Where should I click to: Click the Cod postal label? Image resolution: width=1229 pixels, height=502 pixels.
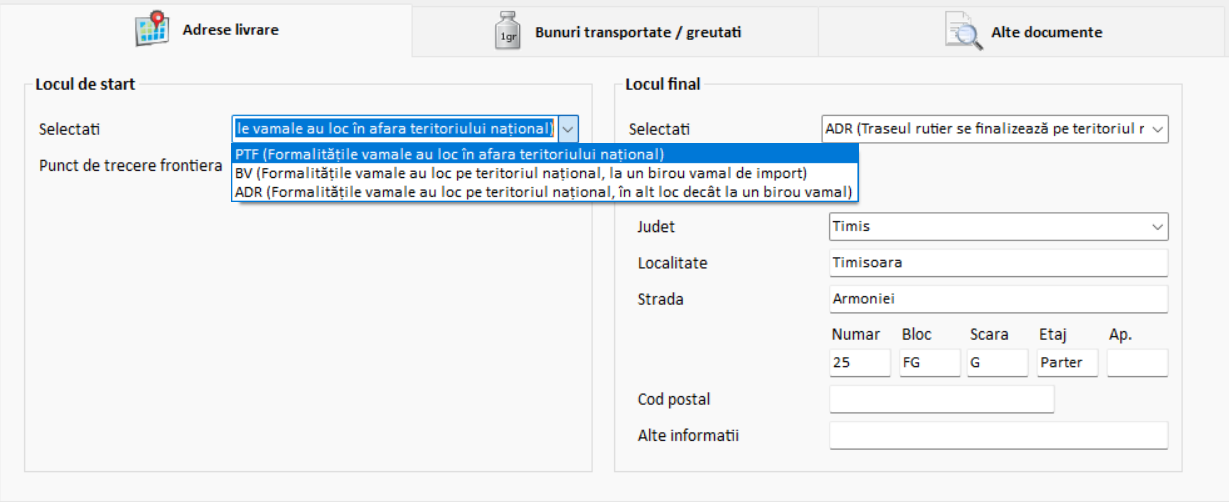[674, 399]
